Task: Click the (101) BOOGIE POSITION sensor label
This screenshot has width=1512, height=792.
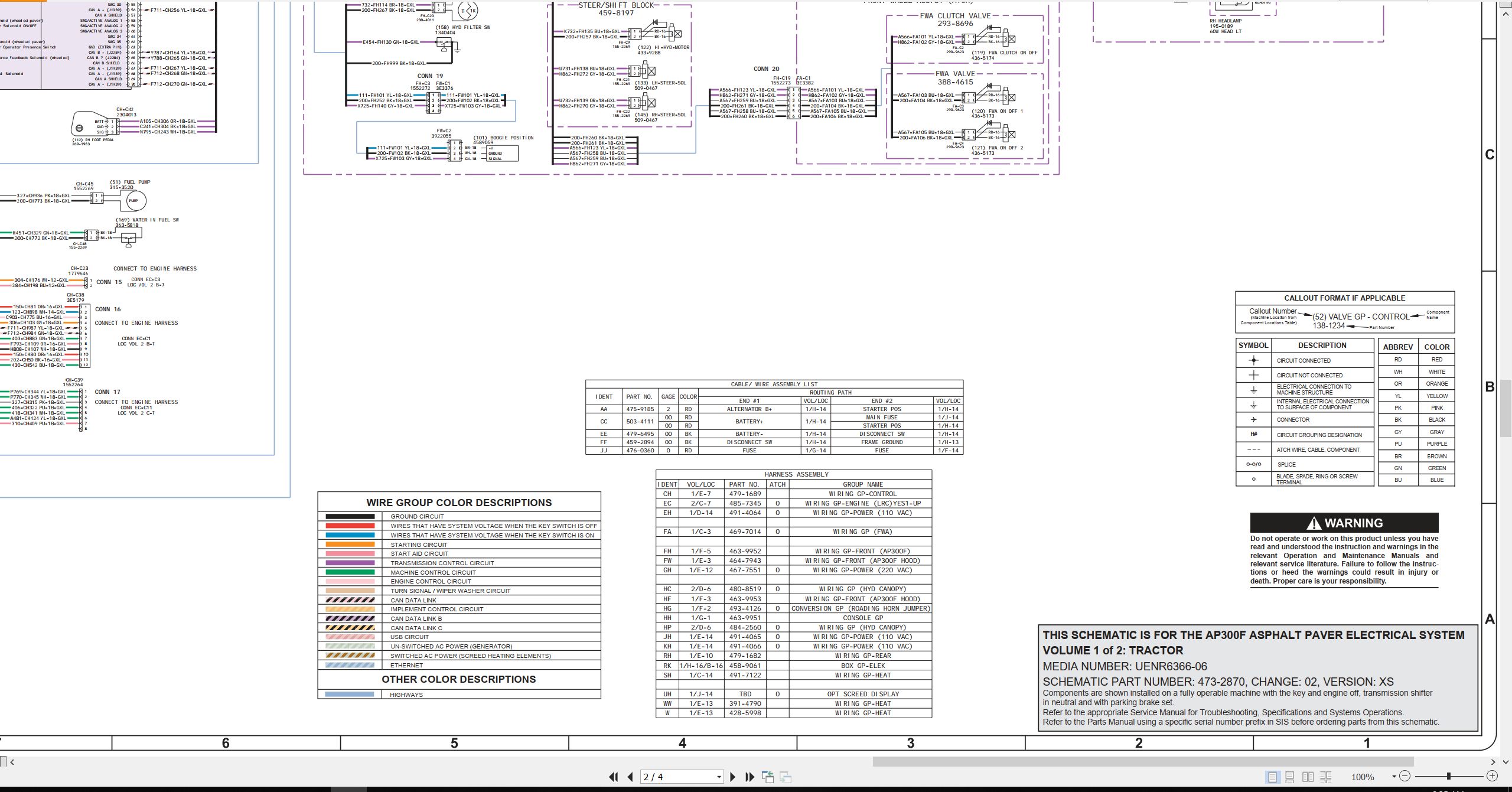Action: click(x=503, y=140)
